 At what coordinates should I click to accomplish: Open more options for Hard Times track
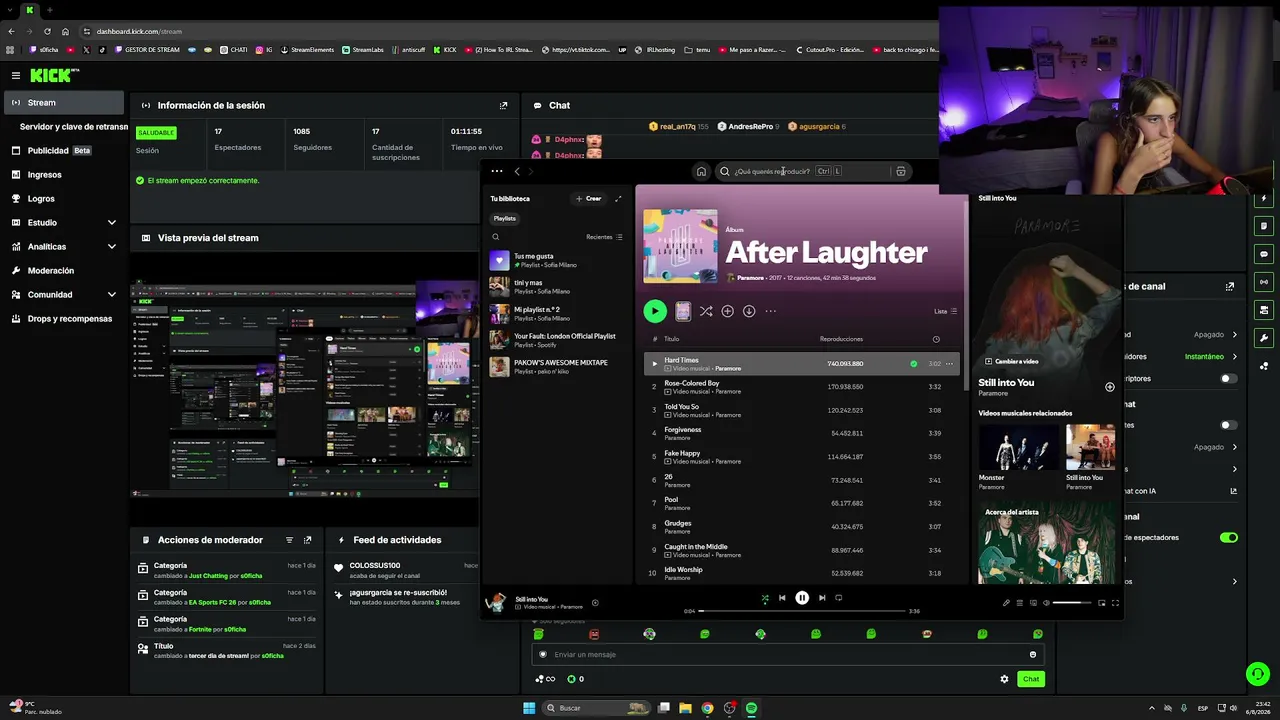pos(949,364)
